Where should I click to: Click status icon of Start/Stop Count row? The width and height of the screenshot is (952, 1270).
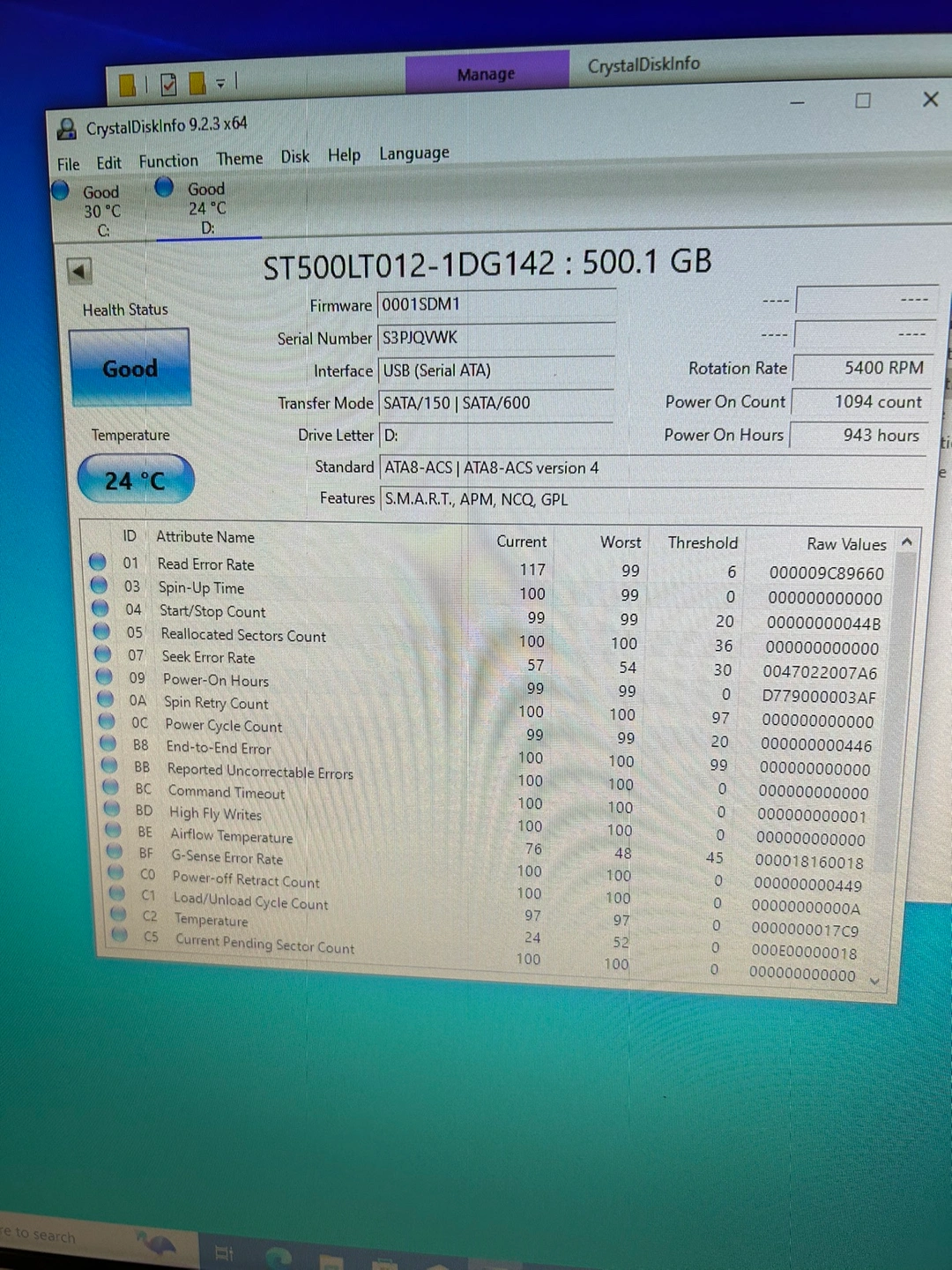tap(100, 608)
